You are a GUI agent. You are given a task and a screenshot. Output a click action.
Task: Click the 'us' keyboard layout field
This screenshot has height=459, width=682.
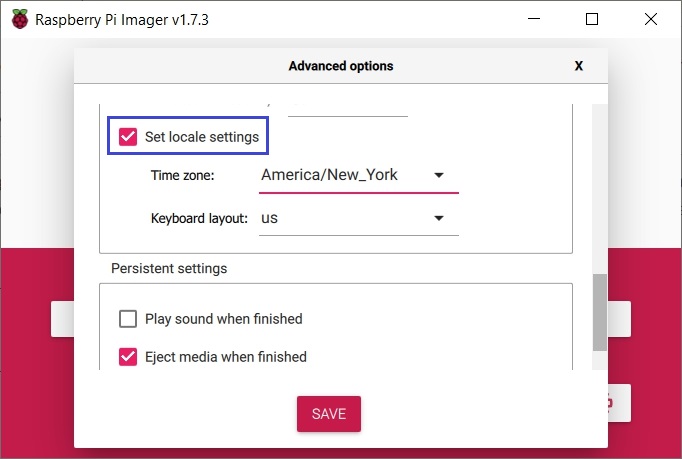pos(340,218)
